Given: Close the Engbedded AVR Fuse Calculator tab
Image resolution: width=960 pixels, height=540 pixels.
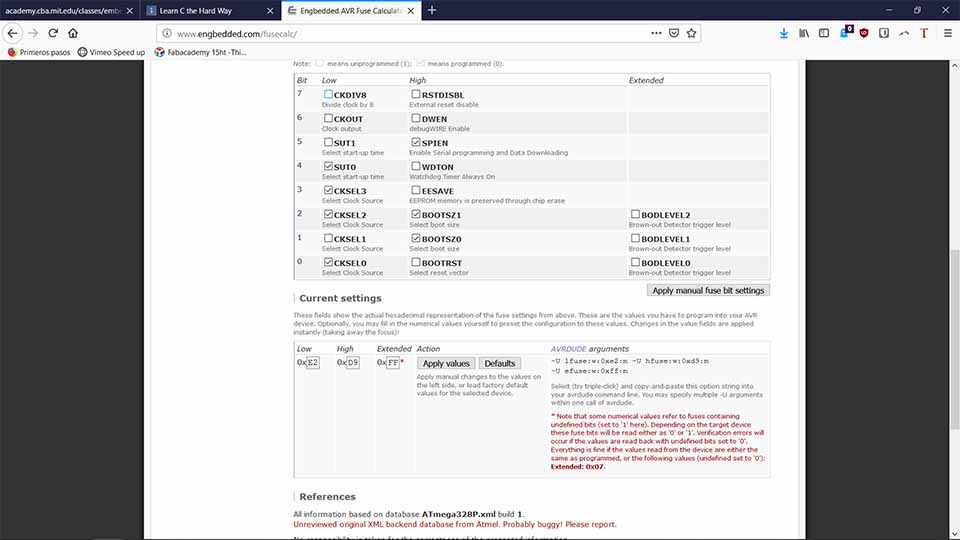Looking at the screenshot, I should (411, 11).
